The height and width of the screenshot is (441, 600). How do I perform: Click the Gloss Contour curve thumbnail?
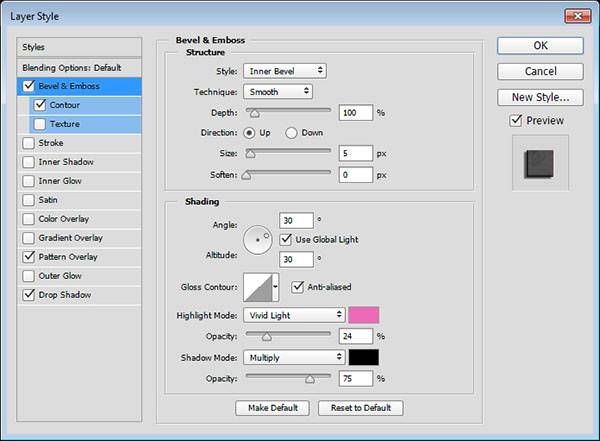[x=257, y=287]
